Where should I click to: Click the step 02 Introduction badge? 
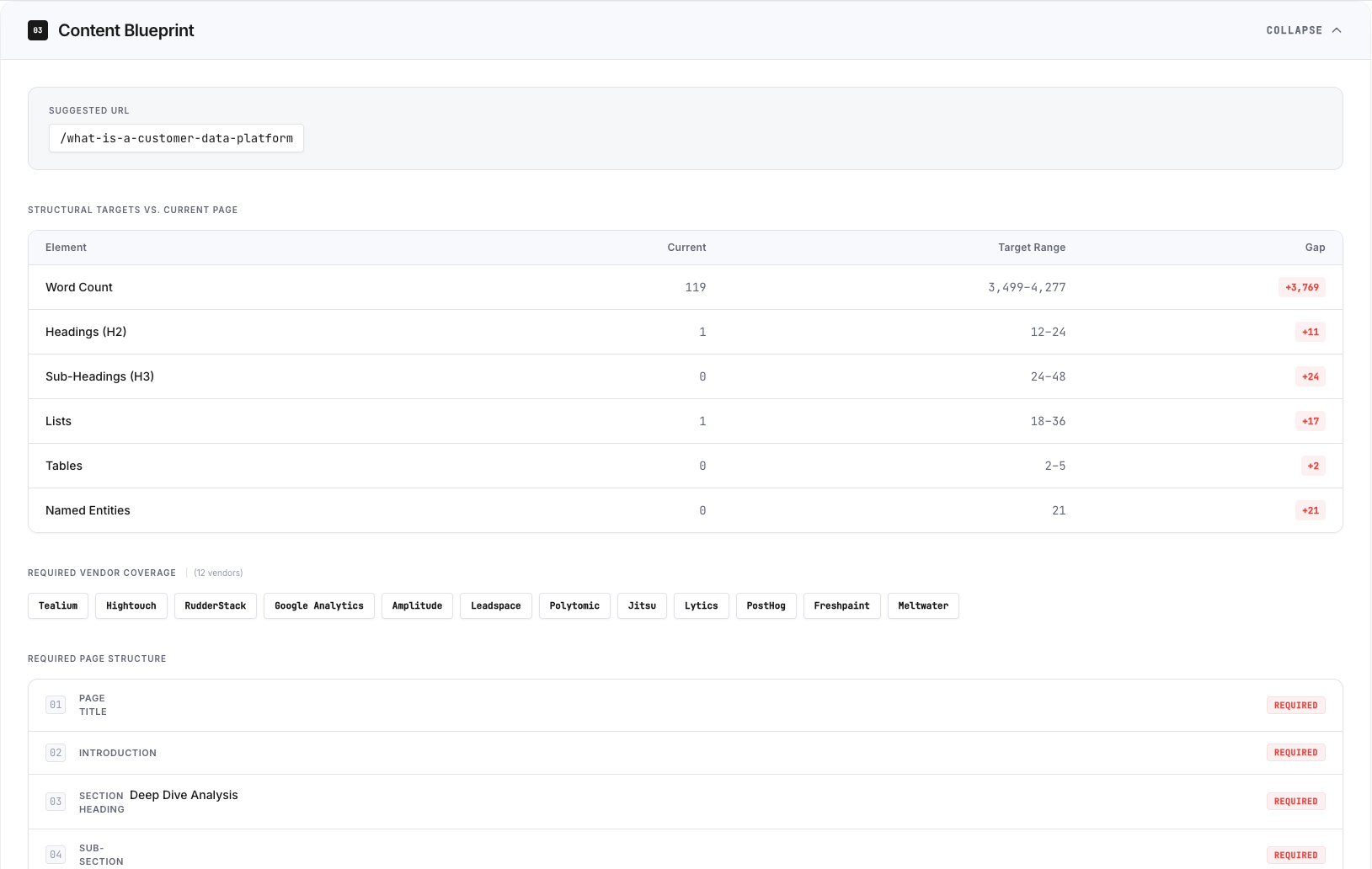click(x=55, y=752)
